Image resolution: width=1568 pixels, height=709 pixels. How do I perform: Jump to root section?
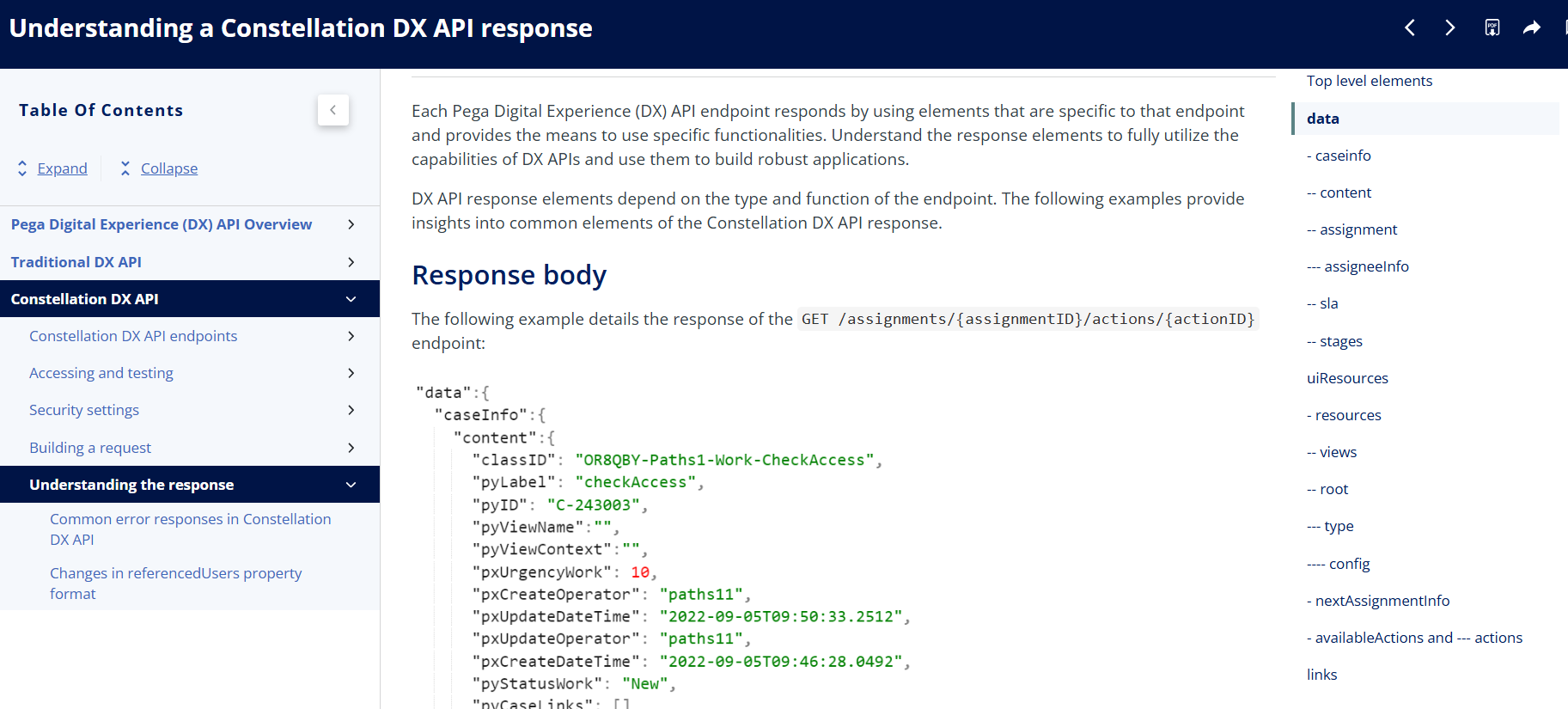[x=1327, y=489]
